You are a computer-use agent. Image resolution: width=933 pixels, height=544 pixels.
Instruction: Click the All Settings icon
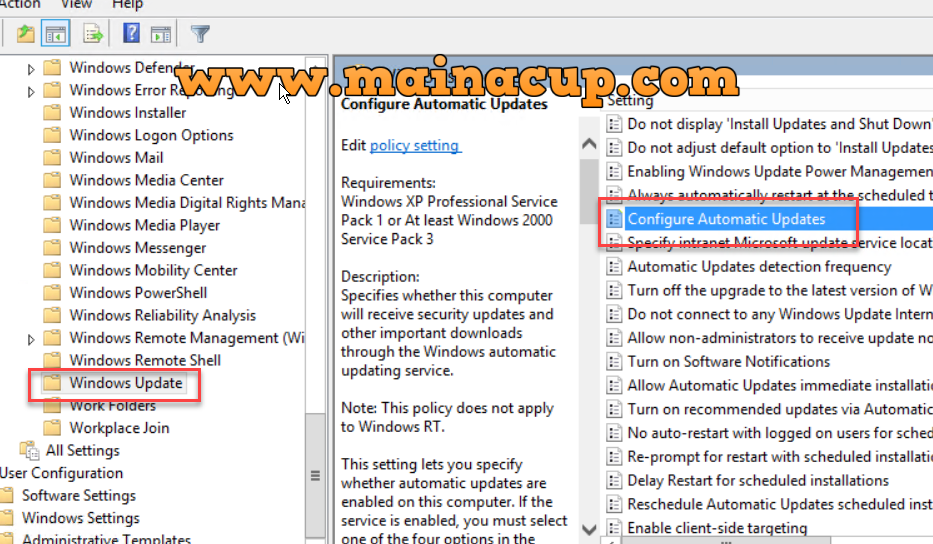[x=29, y=451]
